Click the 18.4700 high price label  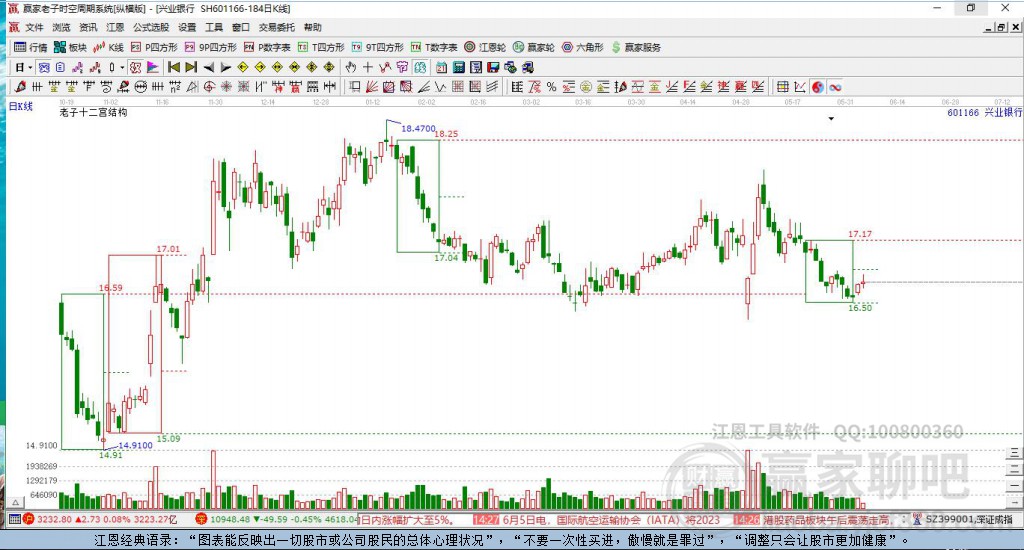click(x=418, y=129)
